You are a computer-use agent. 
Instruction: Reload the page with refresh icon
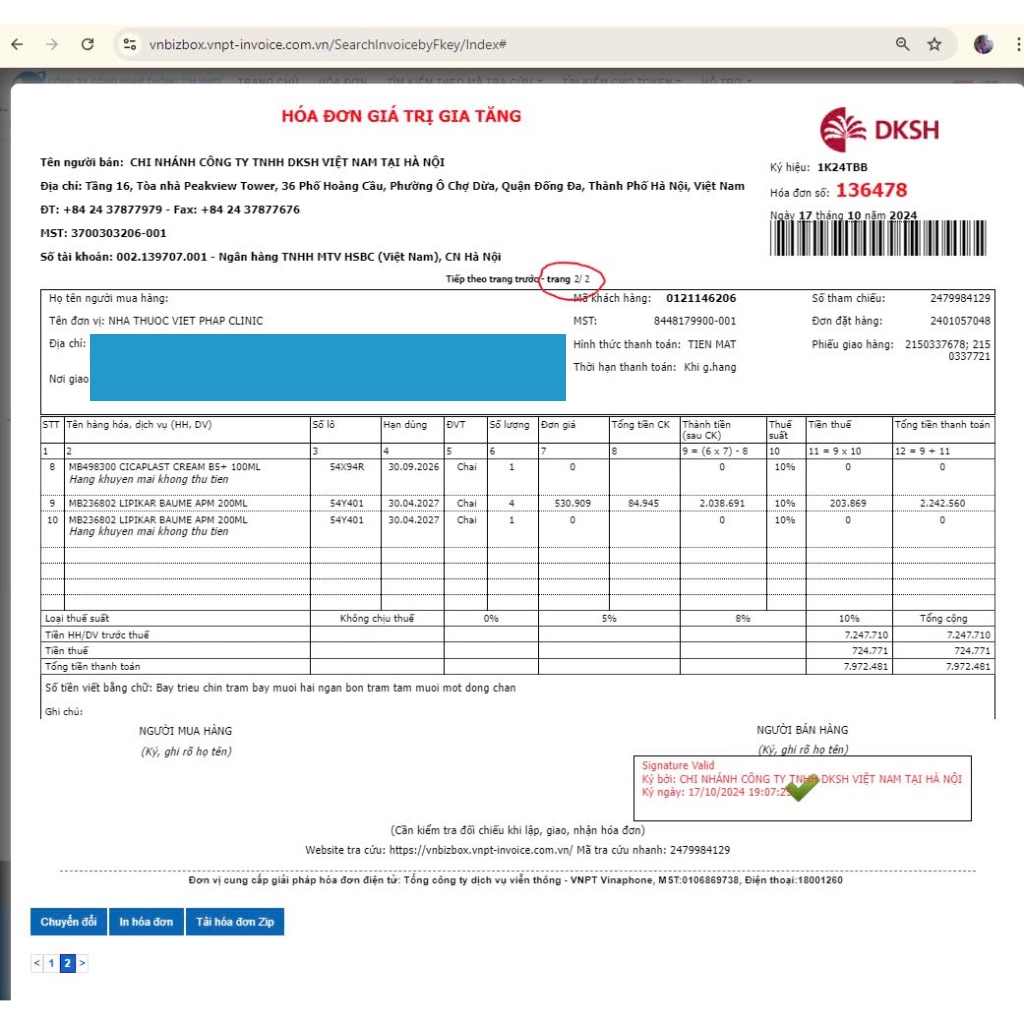coord(88,44)
